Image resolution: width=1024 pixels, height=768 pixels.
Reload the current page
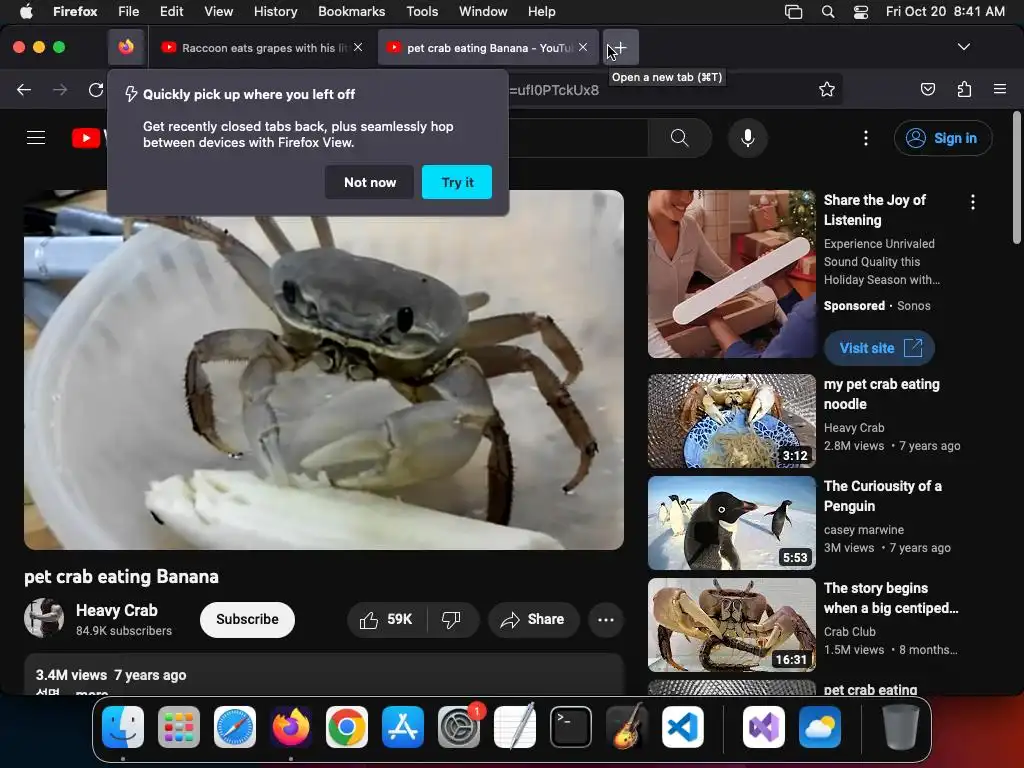click(96, 89)
